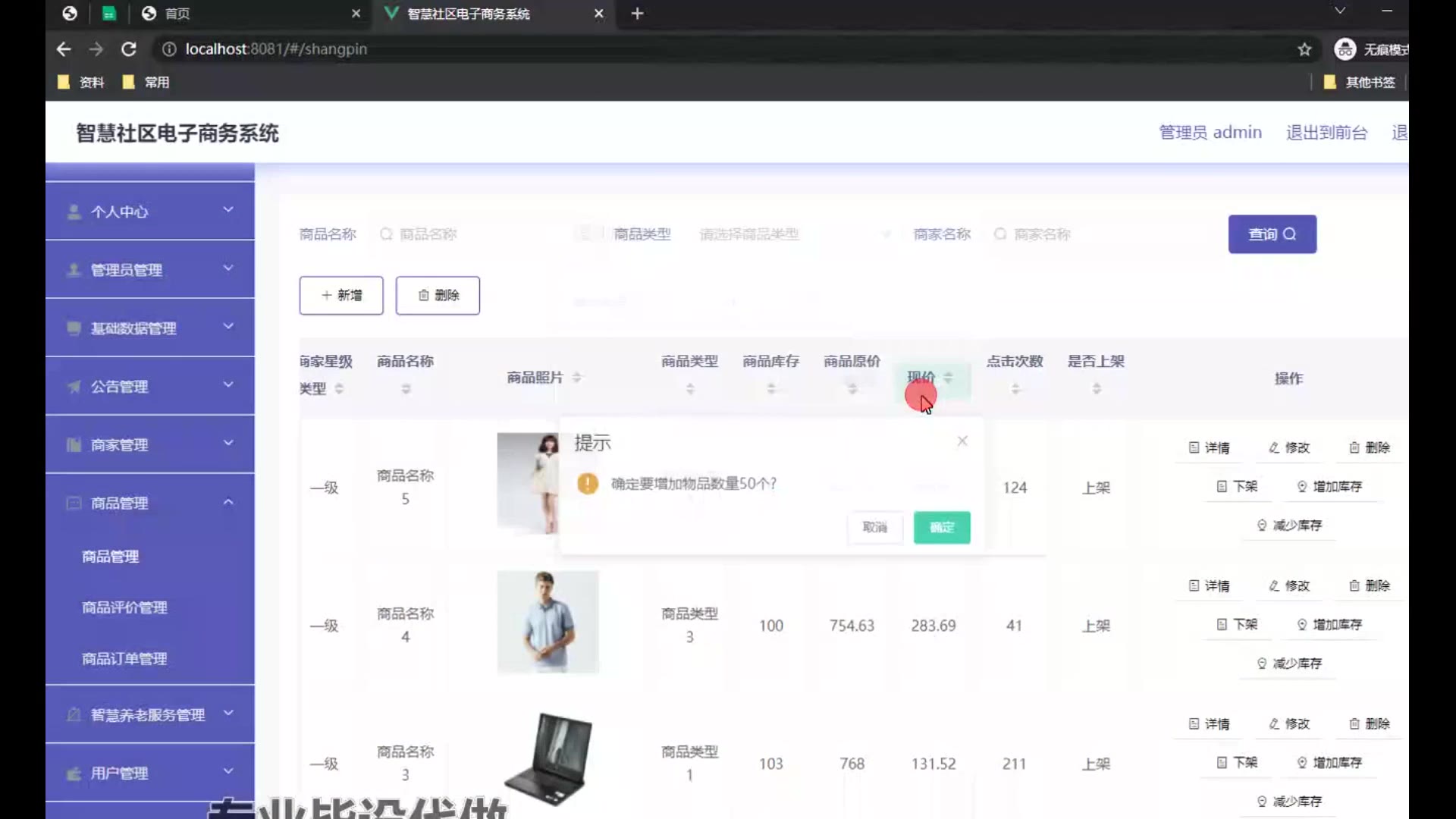Close the 提示 dialog with X
The width and height of the screenshot is (1456, 819).
click(962, 441)
